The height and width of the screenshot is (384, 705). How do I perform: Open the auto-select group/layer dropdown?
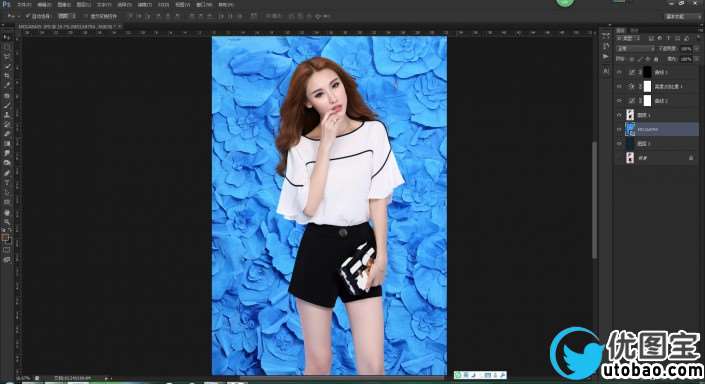66,16
